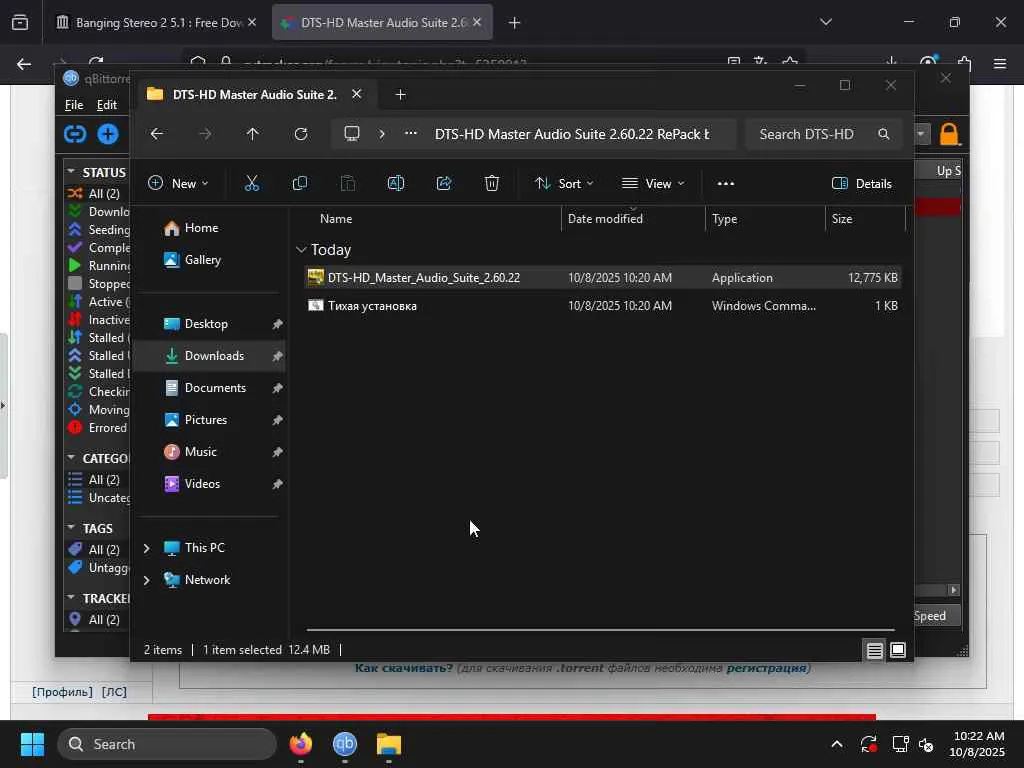
Task: Click the Cut scissors icon in Explorer toolbar
Action: (x=251, y=184)
